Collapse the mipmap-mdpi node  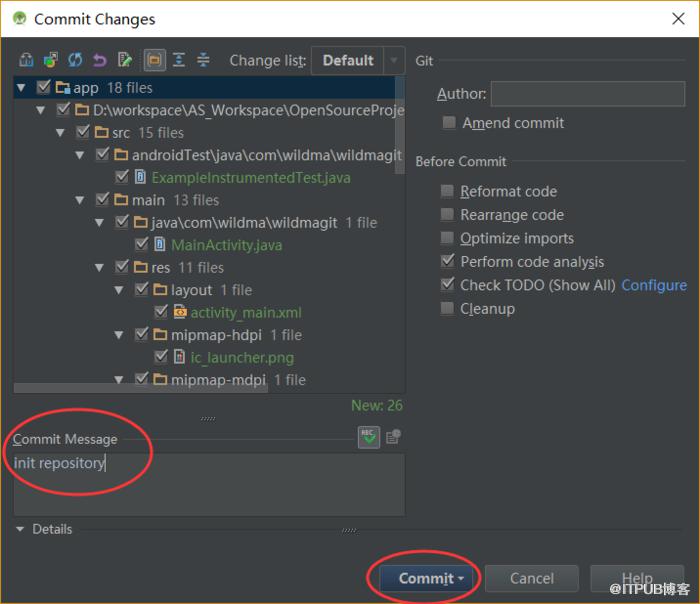click(119, 380)
